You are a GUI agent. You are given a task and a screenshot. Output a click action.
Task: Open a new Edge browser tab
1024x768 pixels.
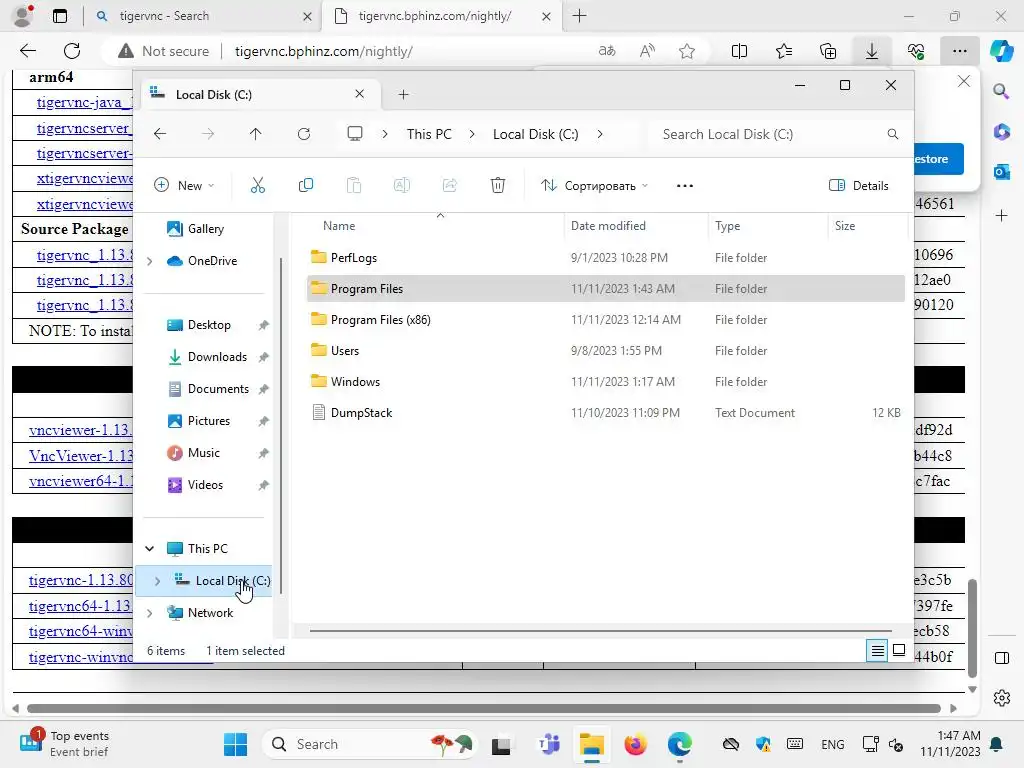click(x=579, y=16)
